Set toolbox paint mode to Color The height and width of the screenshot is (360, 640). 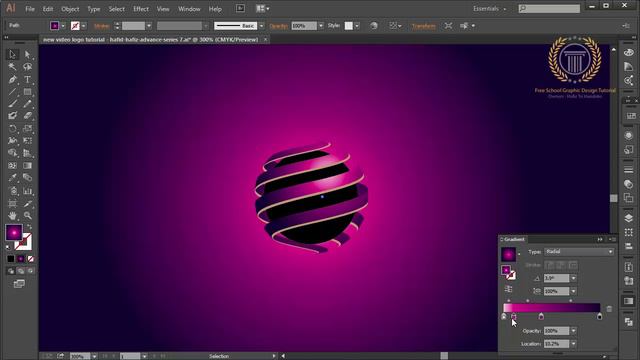coord(11,259)
